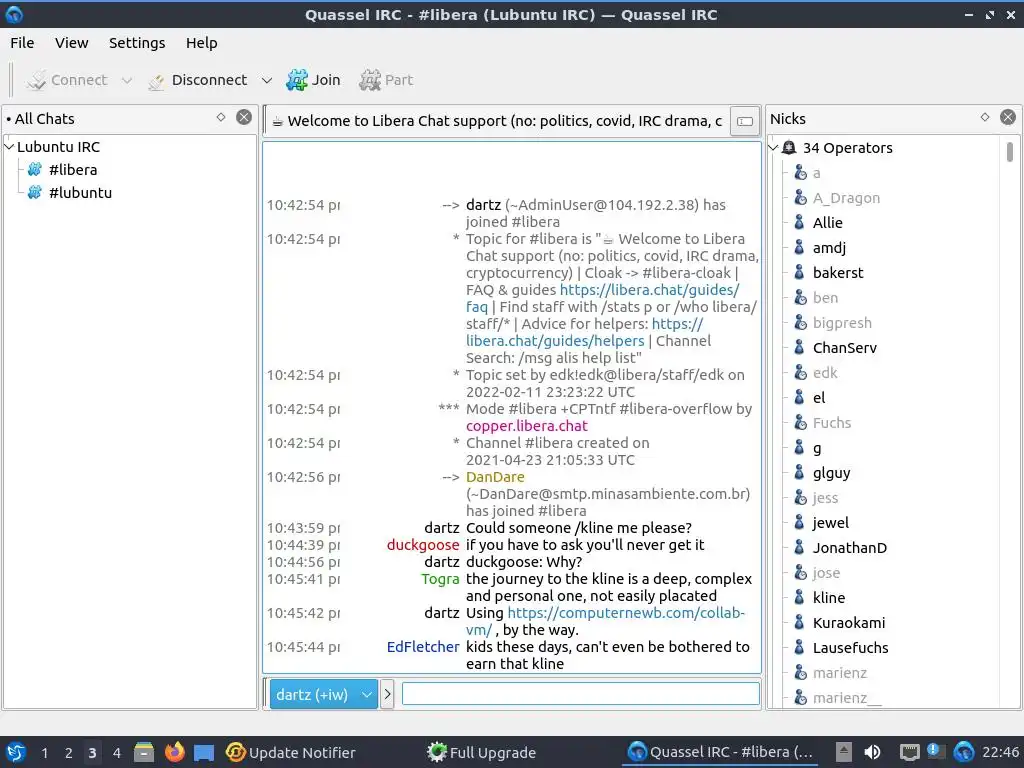
Task: Switch to virtual desktop 4
Action: tap(117, 753)
